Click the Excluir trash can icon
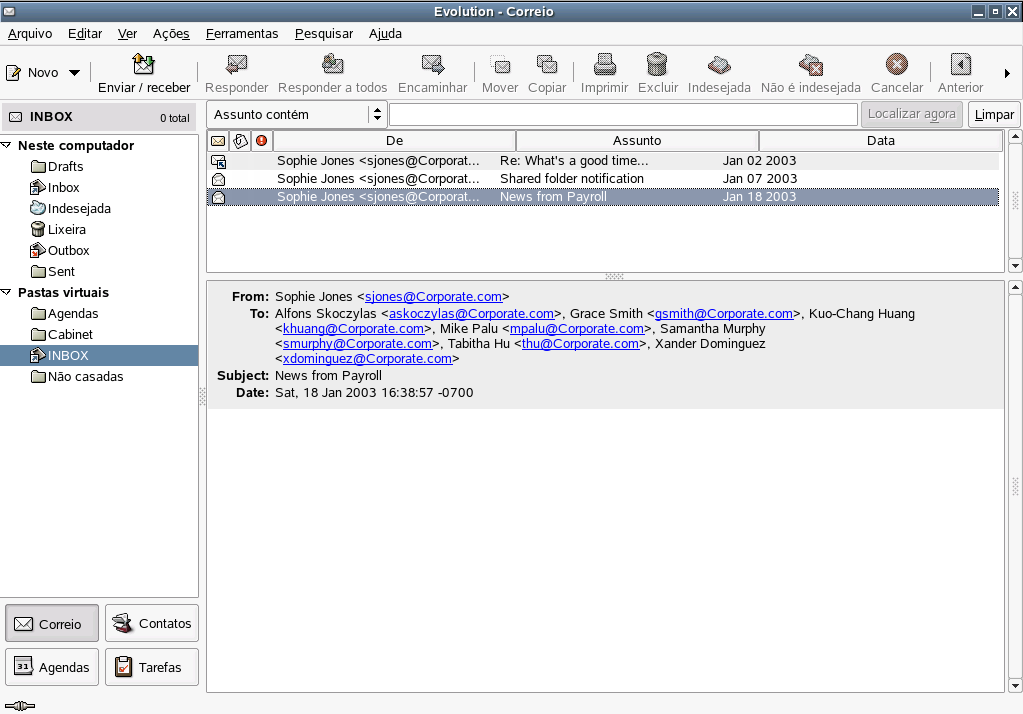The image size is (1023, 714). coord(657,65)
